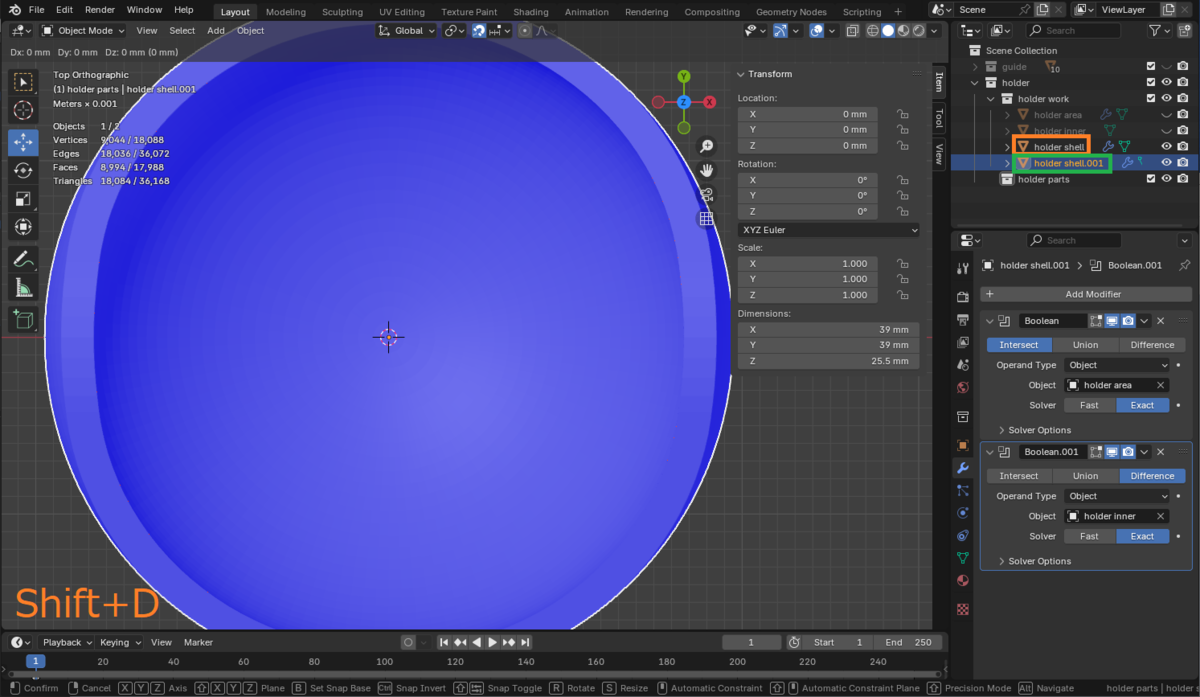
Task: Open the Tool sidebar tab
Action: tap(939, 118)
